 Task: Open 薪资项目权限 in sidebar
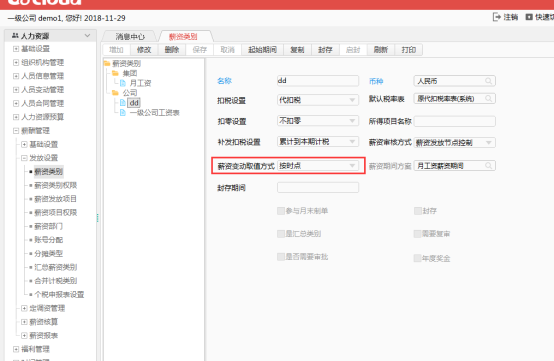pyautogui.click(x=55, y=212)
